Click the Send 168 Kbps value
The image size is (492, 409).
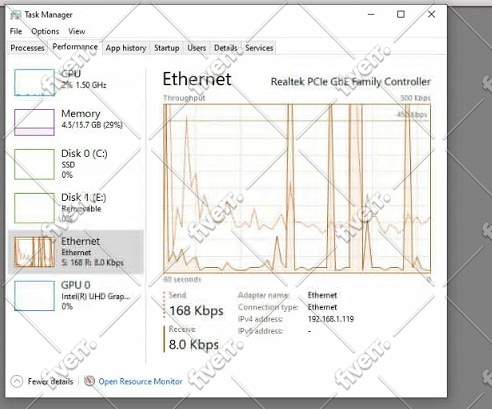point(196,311)
